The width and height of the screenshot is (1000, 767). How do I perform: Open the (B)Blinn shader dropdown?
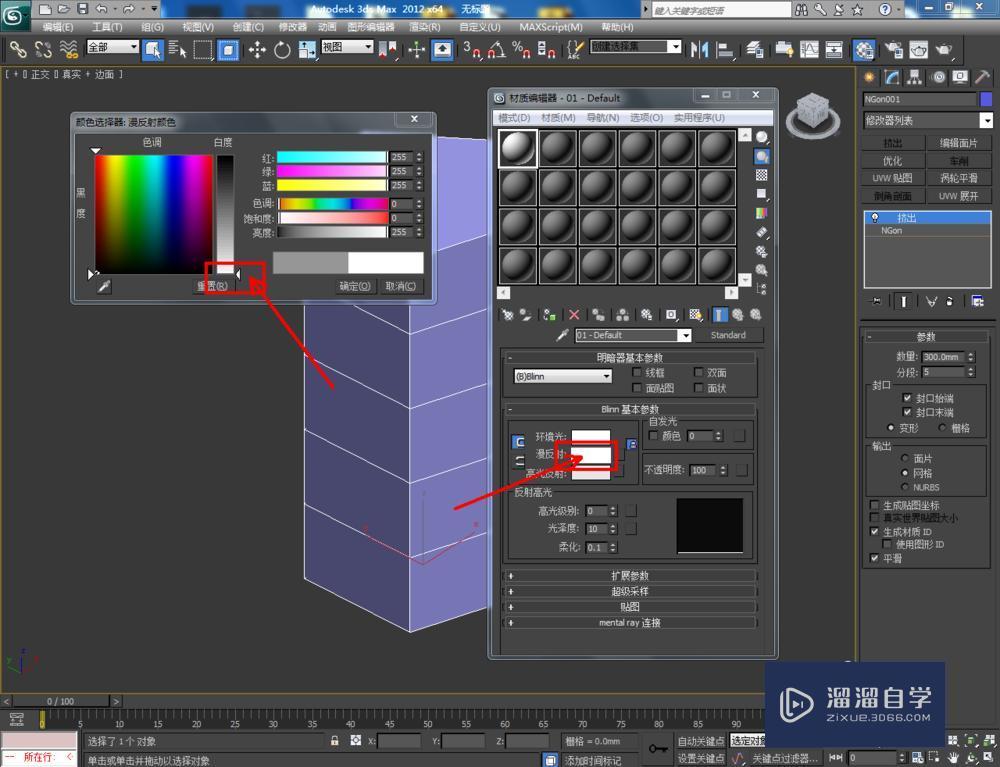coord(562,376)
